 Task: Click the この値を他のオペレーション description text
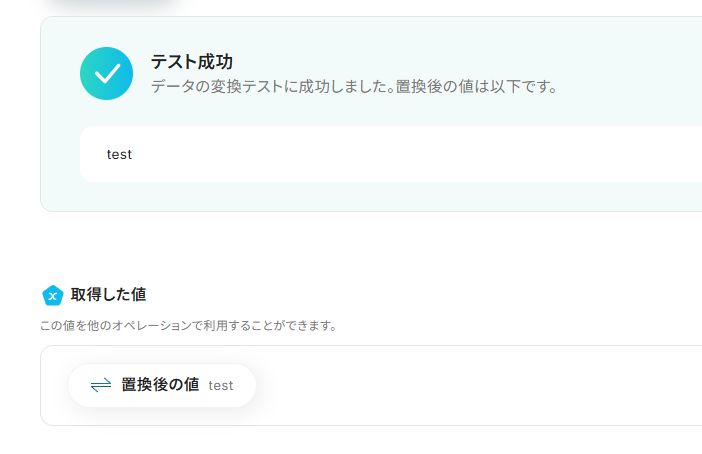[188, 326]
